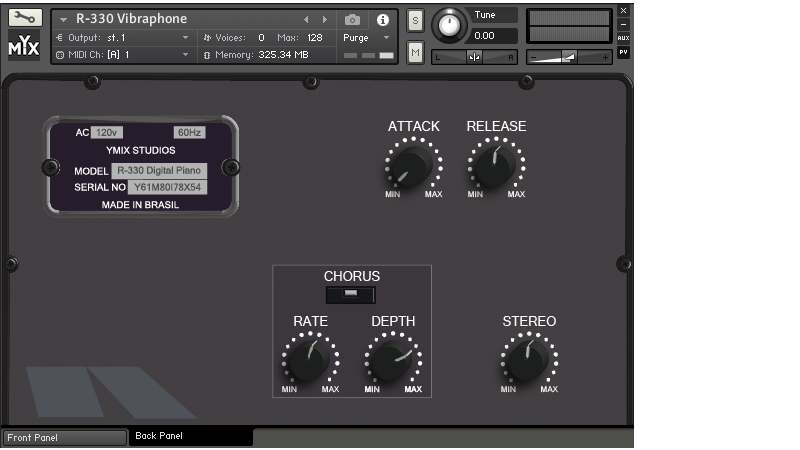Click the output level meter
Image resolution: width=800 pixels, height=450 pixels.
click(x=569, y=26)
